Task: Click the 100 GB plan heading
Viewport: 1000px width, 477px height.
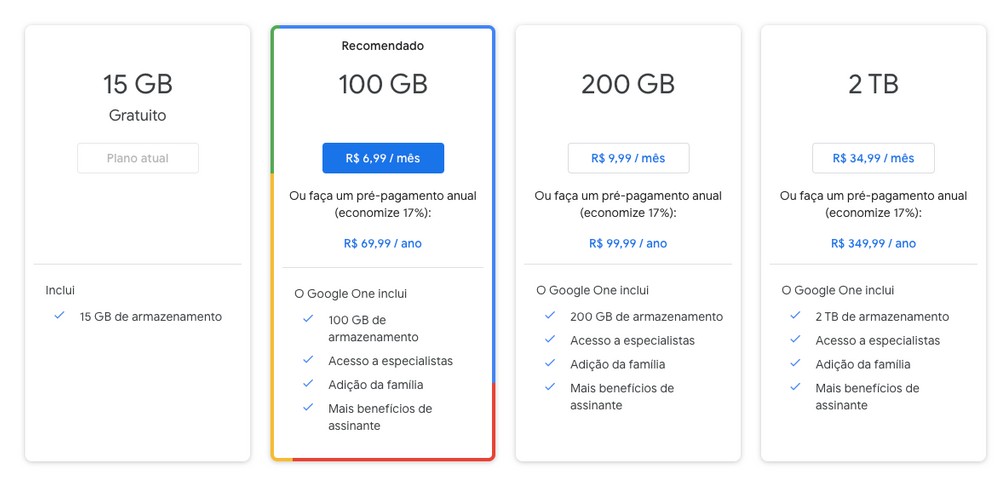Action: (383, 84)
